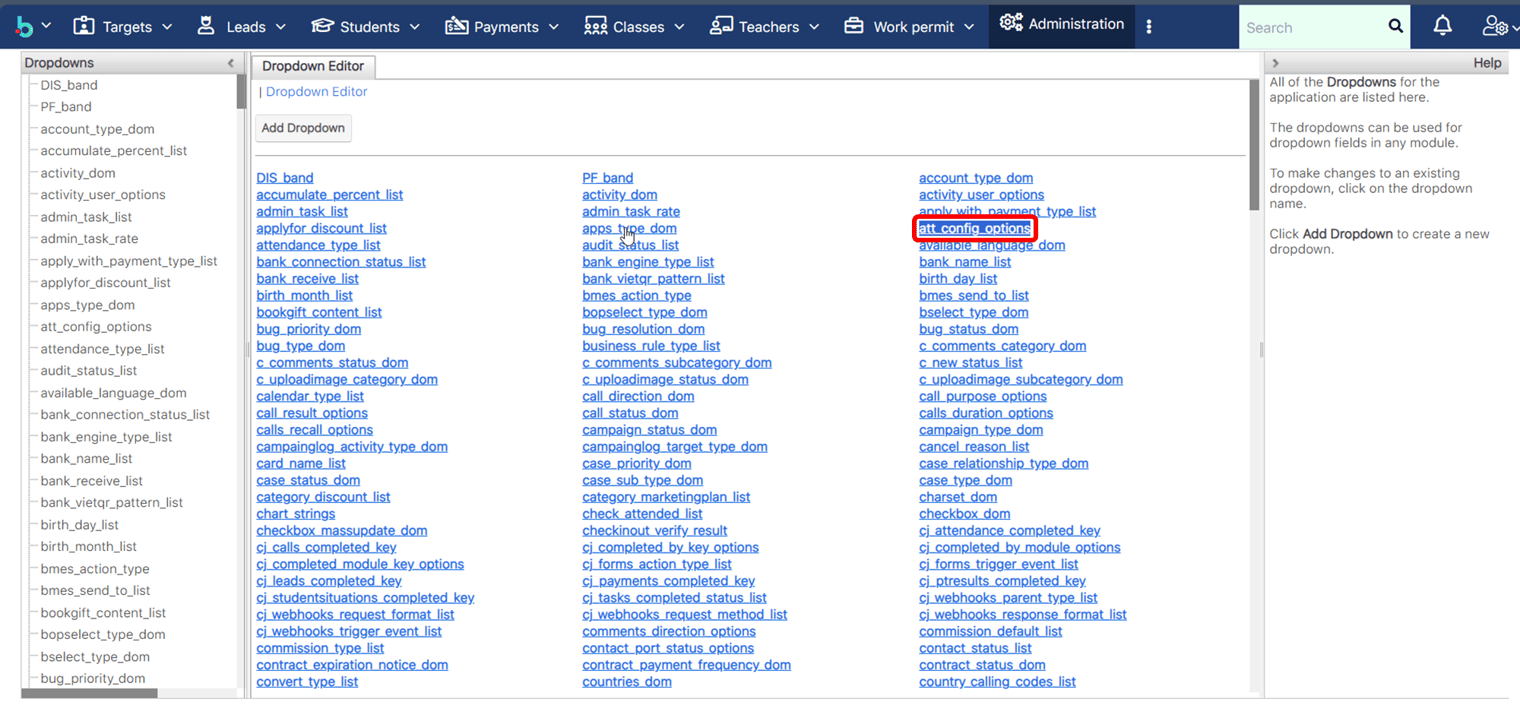Click the Administration gear icon

(x=1011, y=24)
